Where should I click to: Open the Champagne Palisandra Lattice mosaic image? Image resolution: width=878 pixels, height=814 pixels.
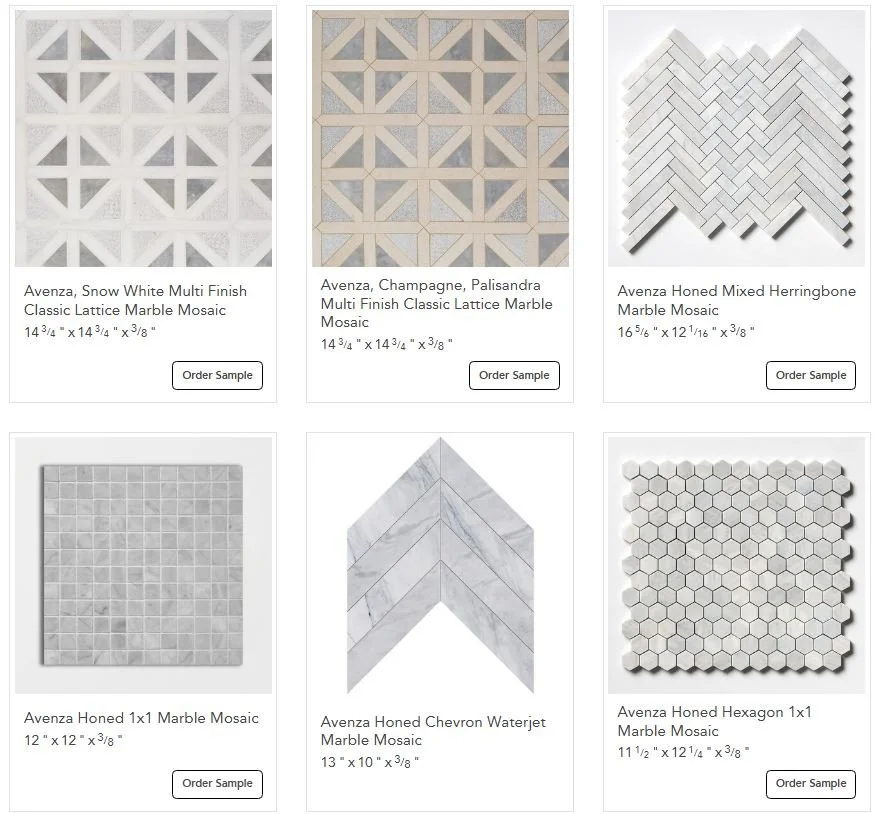pyautogui.click(x=440, y=138)
